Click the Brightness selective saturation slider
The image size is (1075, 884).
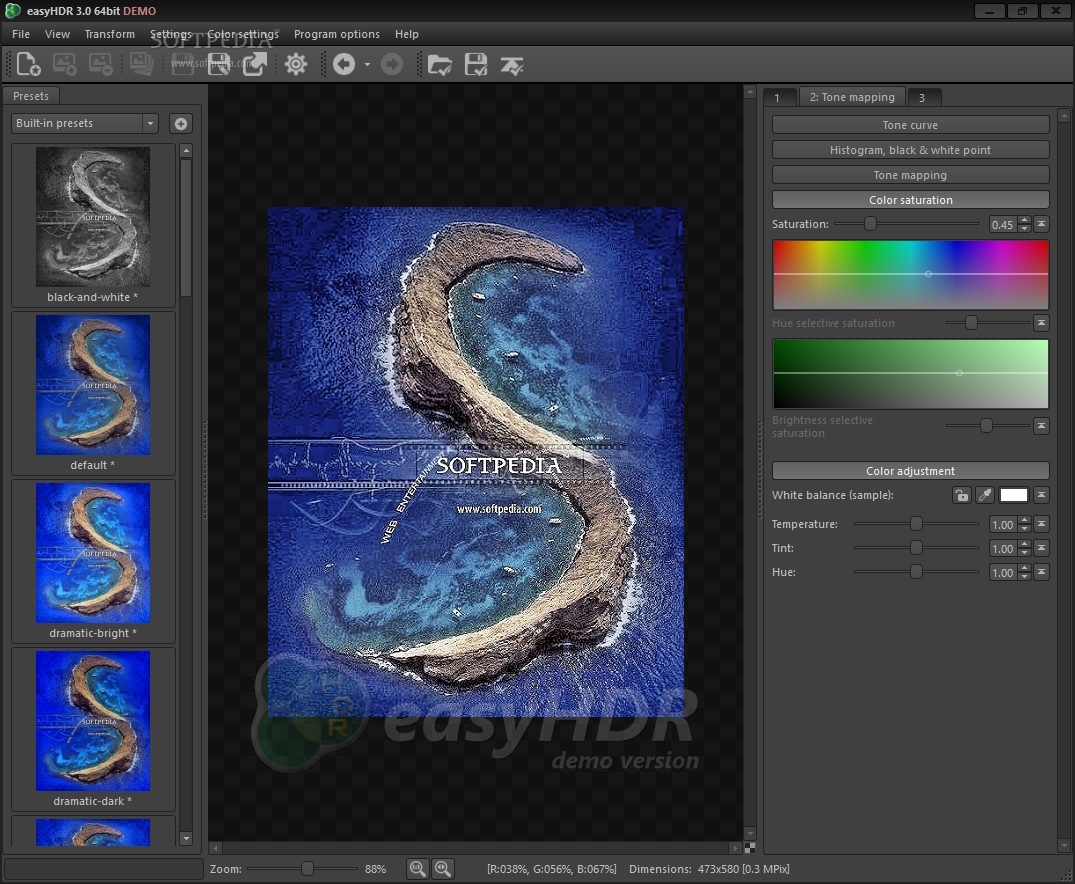(x=986, y=426)
